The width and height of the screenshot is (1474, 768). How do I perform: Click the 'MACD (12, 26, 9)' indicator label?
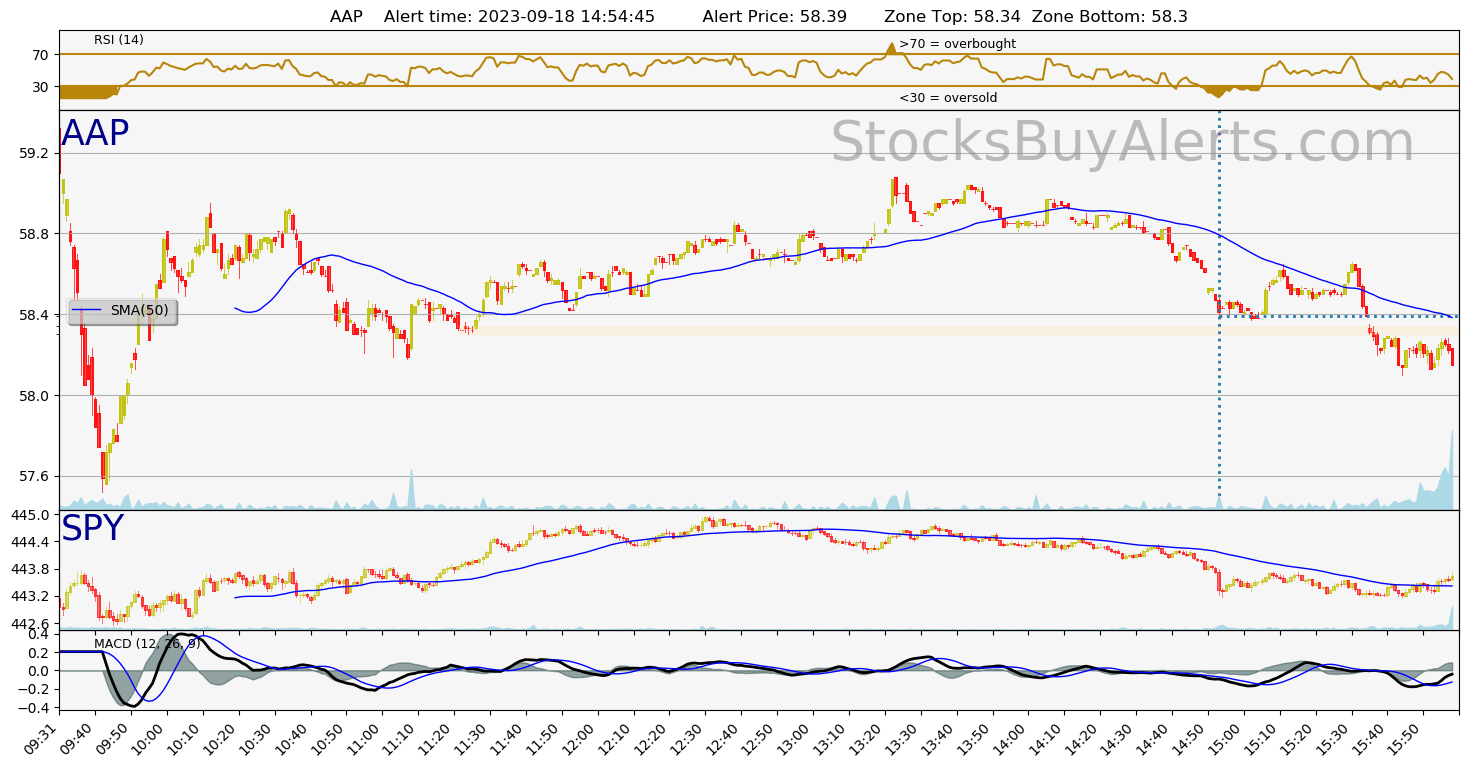click(147, 643)
